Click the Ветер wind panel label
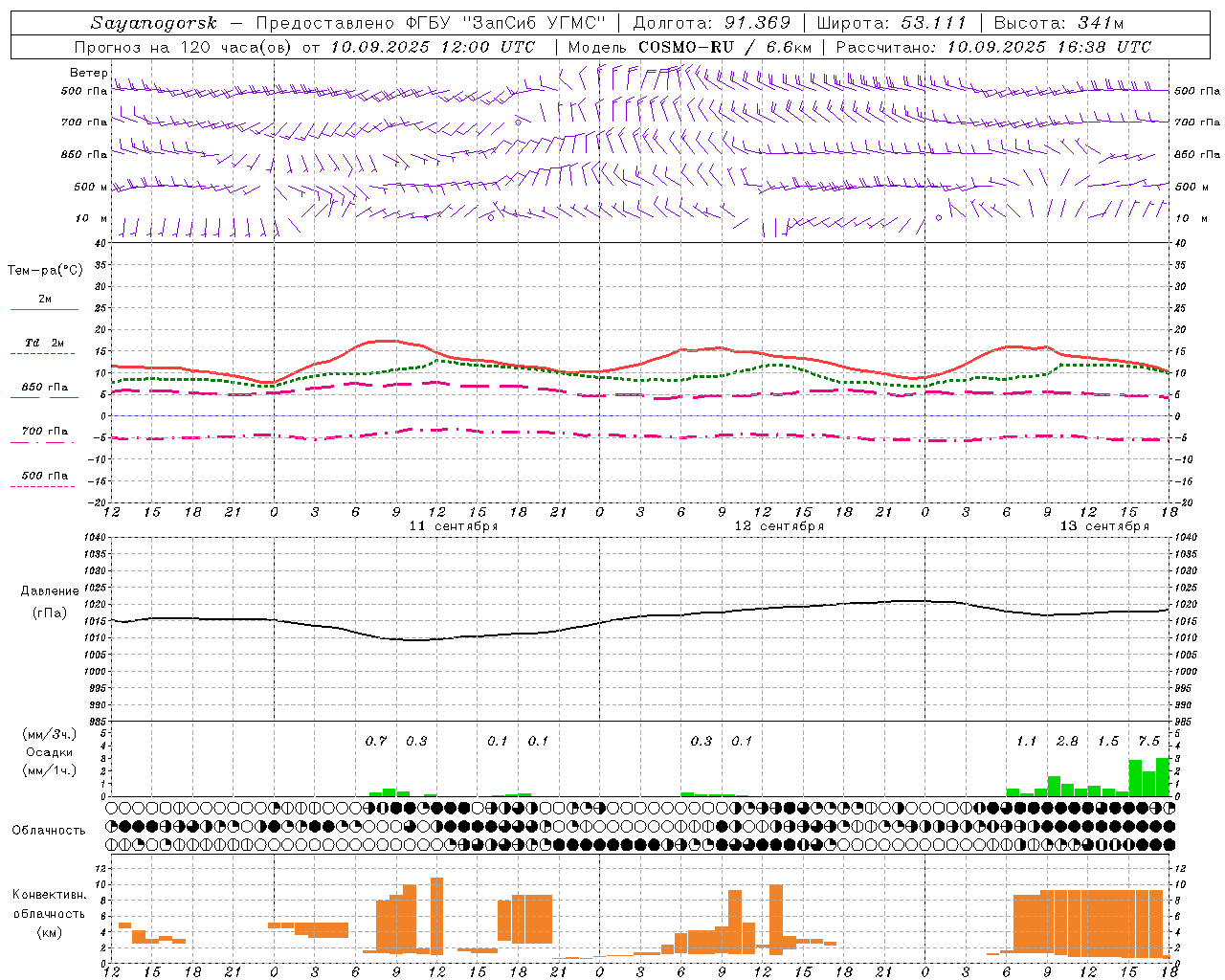 pos(89,73)
